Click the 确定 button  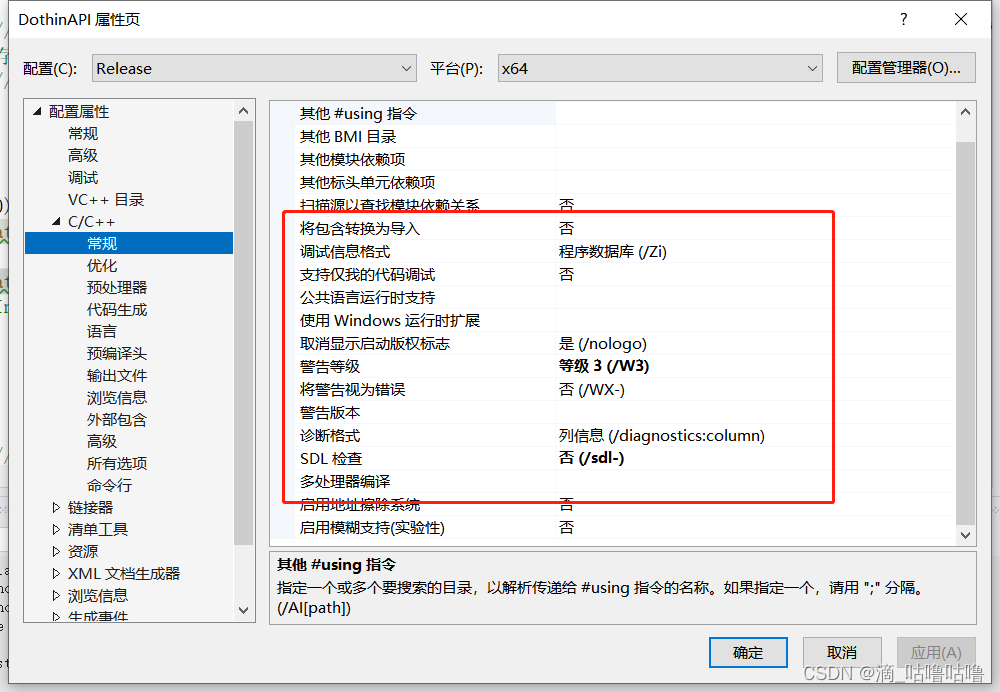pyautogui.click(x=748, y=652)
